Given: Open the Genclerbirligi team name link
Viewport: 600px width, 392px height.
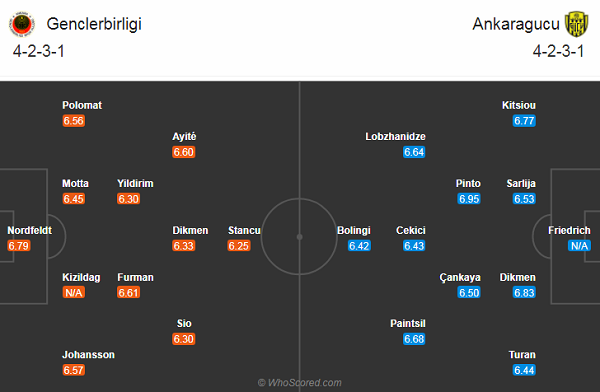Looking at the screenshot, I should pos(94,24).
